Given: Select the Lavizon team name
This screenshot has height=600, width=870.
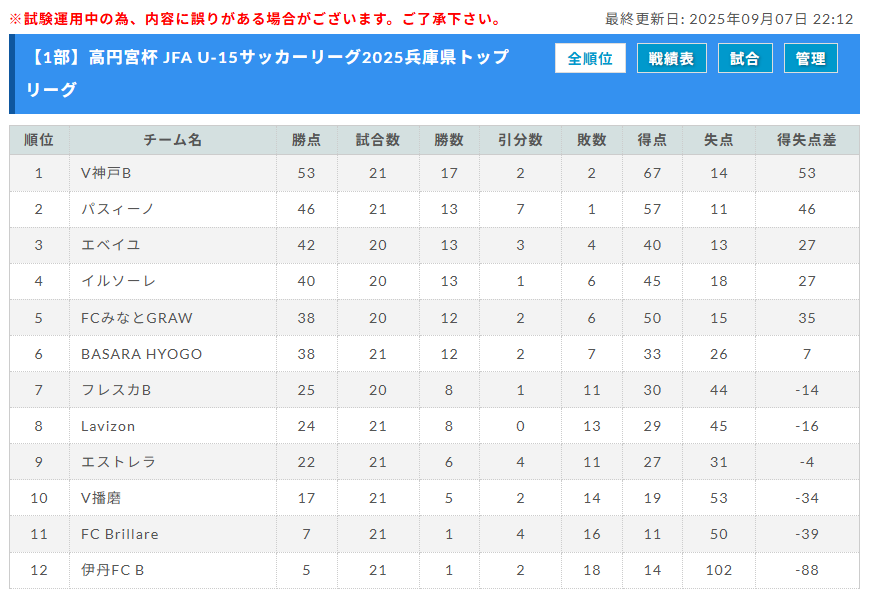Looking at the screenshot, I should click(108, 426).
